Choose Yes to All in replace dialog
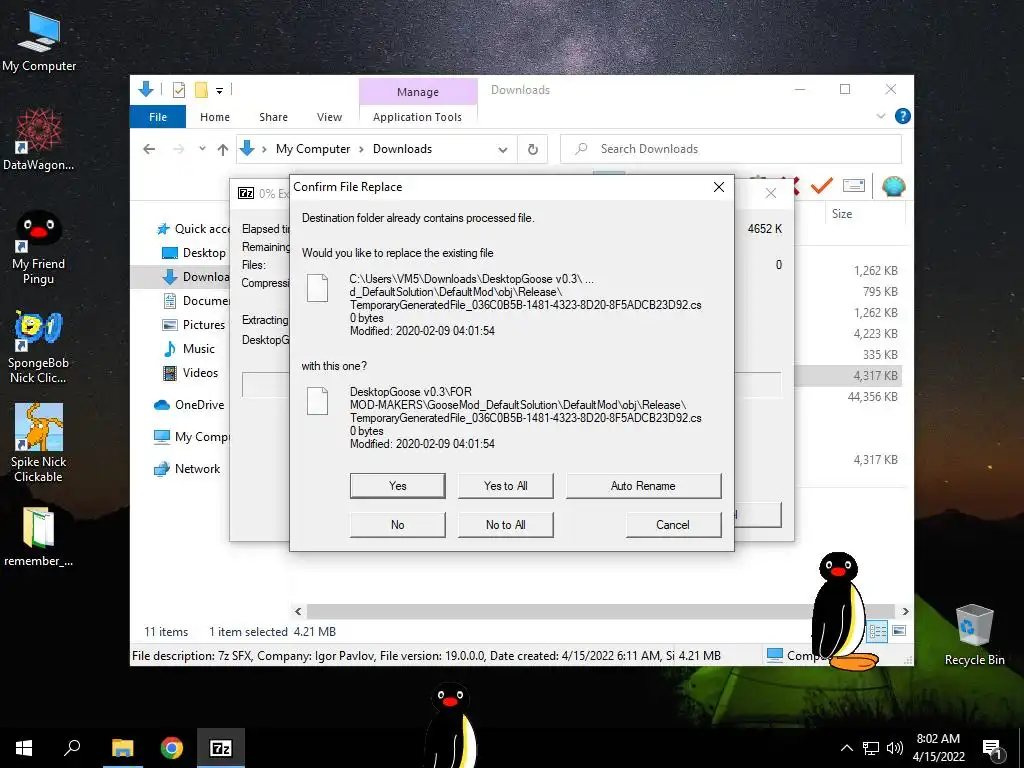Screen dimensions: 1024x768 click(505, 486)
